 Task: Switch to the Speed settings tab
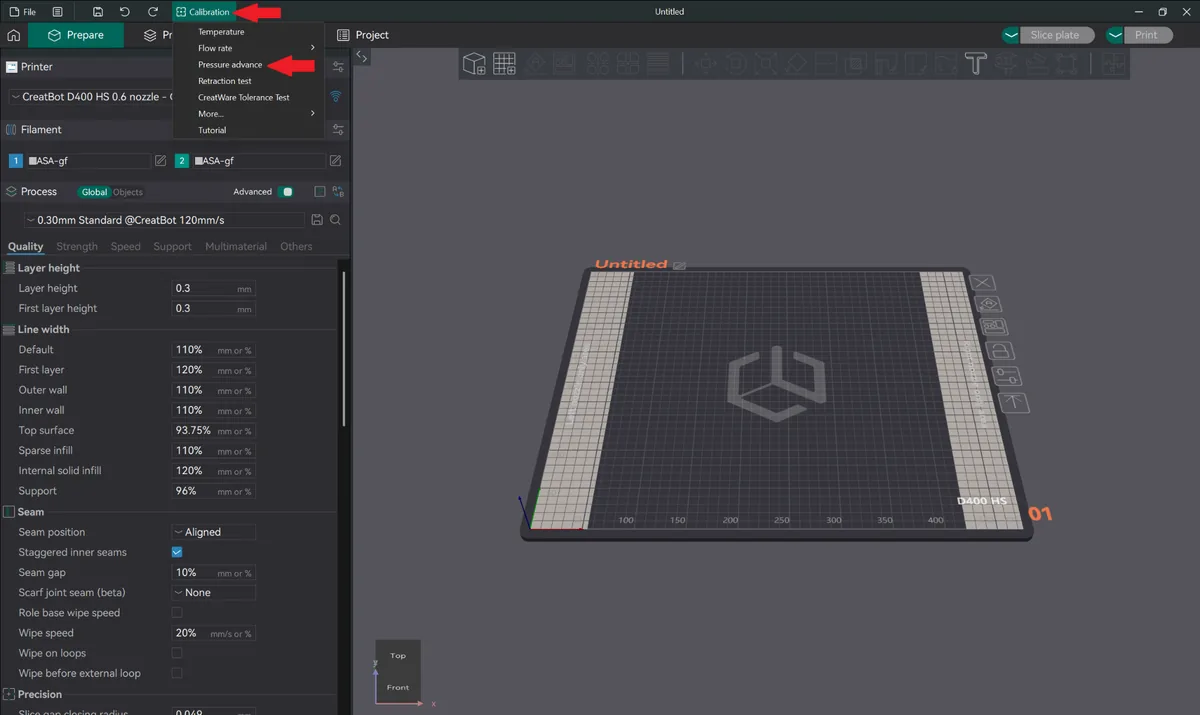pos(125,247)
